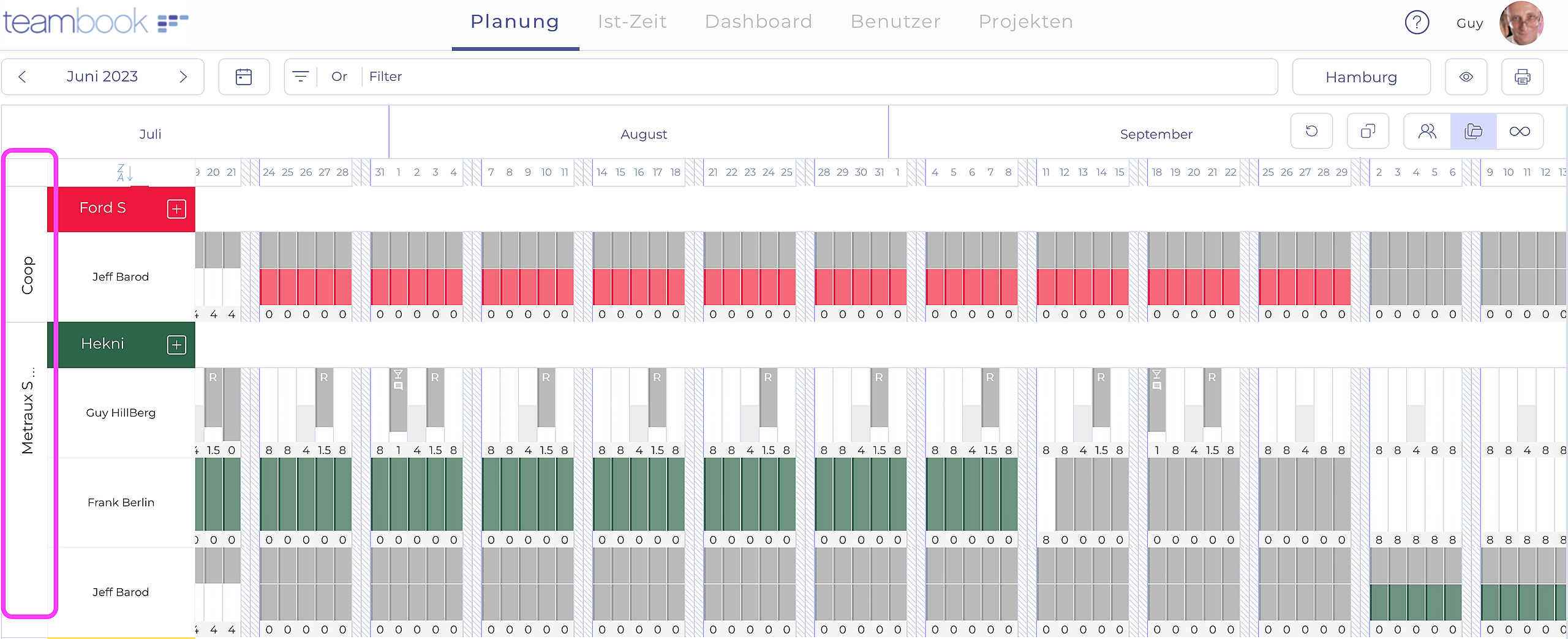1568x639 pixels.
Task: Expand the Hekni project plus button
Action: tap(176, 345)
